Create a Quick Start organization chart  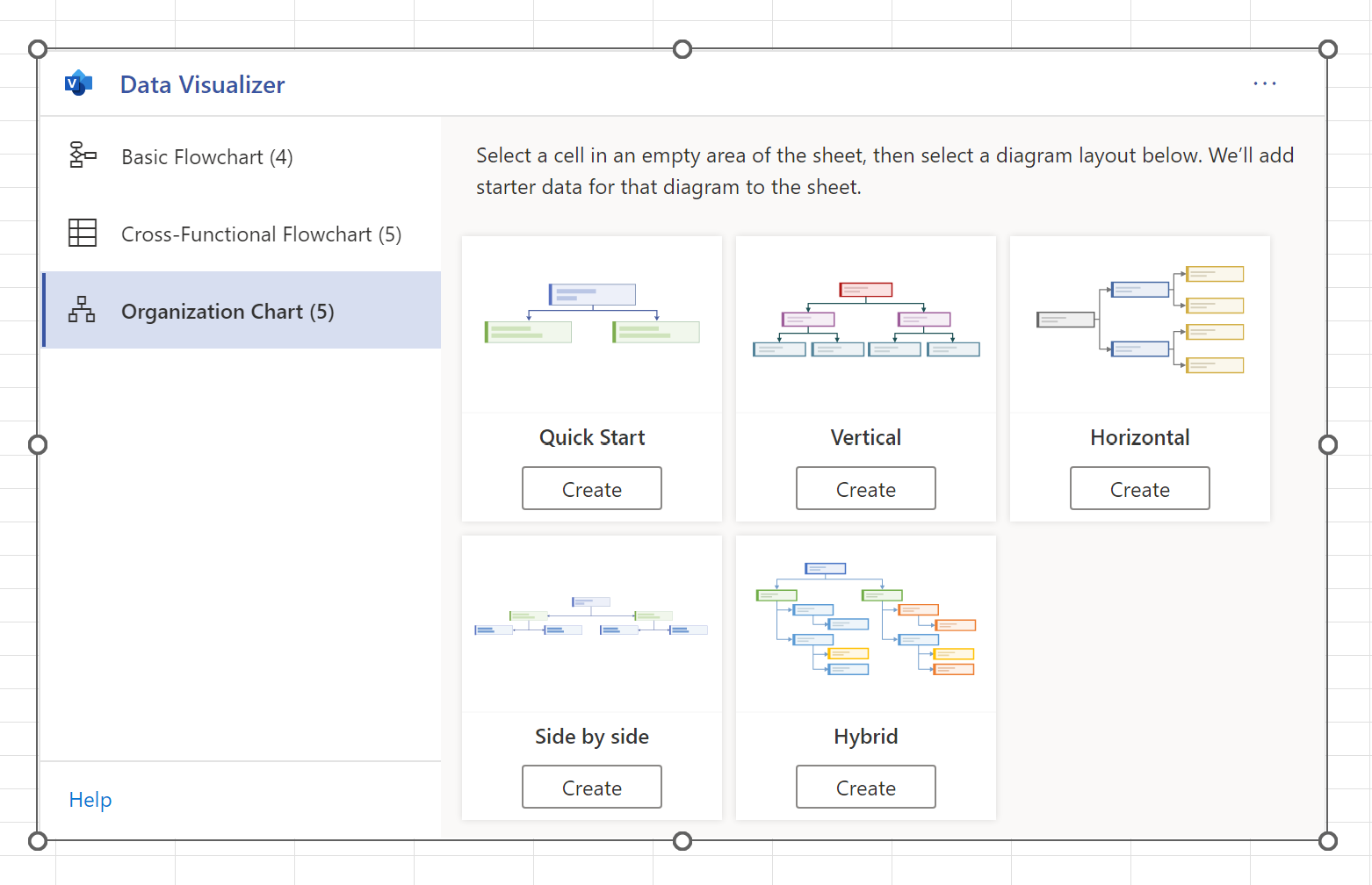pyautogui.click(x=591, y=488)
